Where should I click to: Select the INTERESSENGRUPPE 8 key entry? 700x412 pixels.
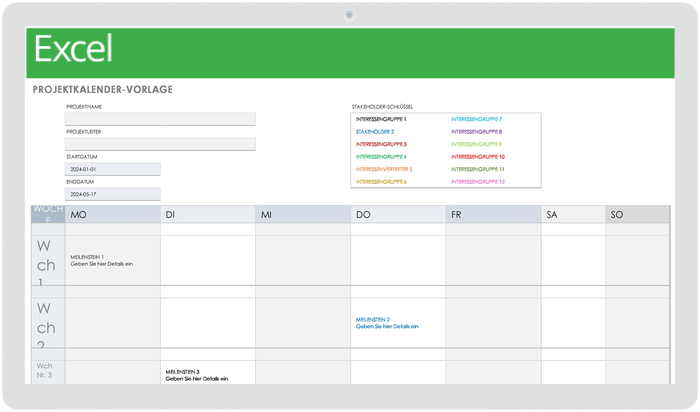click(x=476, y=132)
